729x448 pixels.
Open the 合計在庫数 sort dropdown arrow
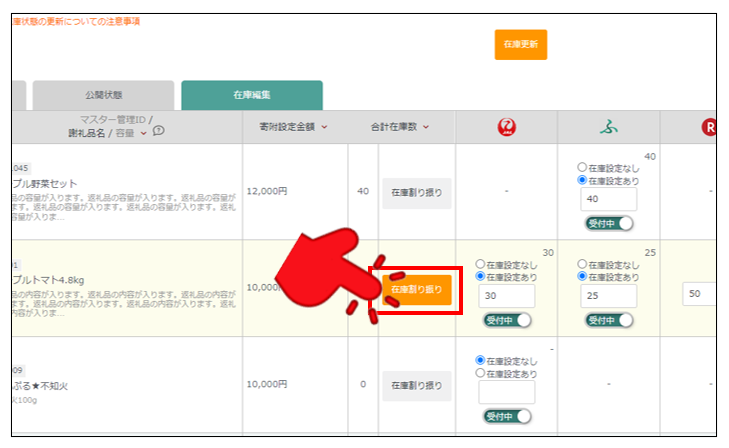pos(426,127)
